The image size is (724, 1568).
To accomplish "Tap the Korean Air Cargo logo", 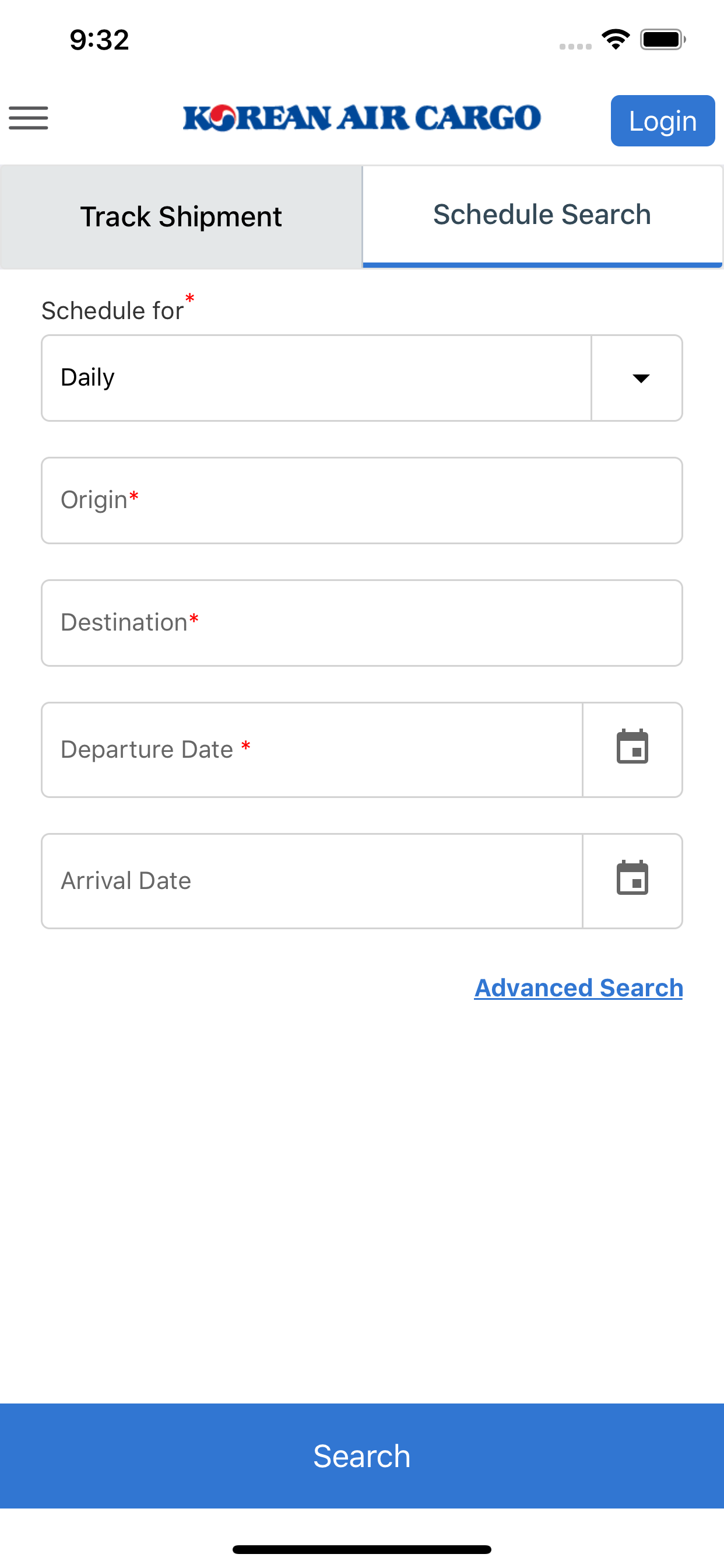I will pos(361,118).
